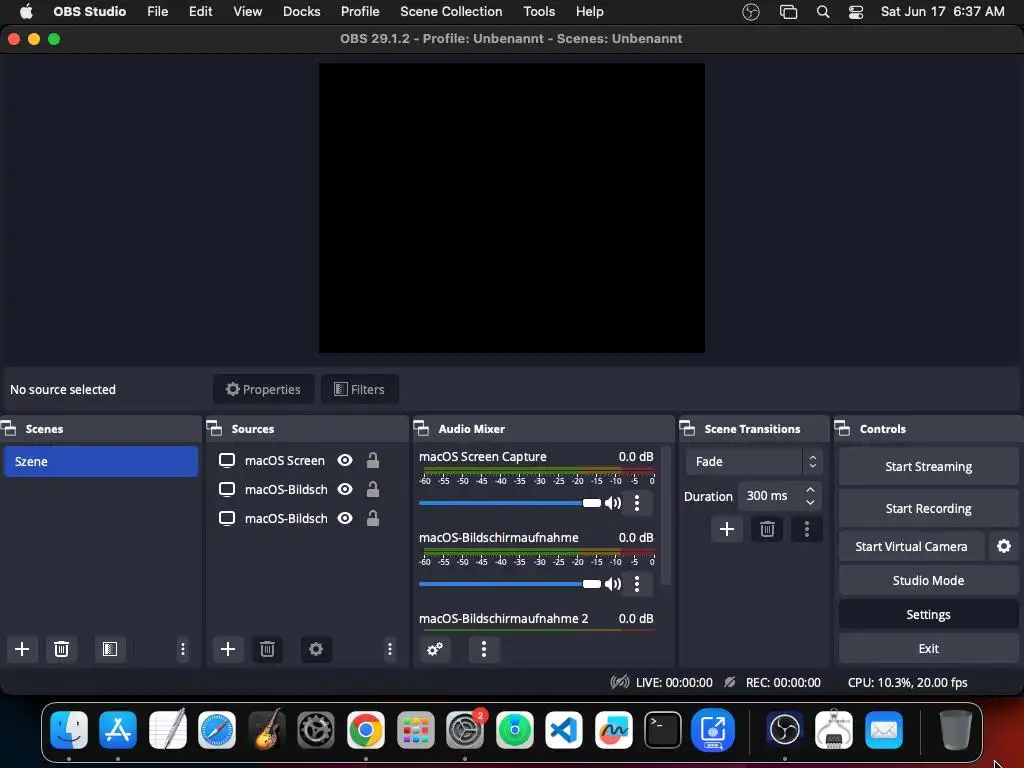Undock the Scenes panel icon
Viewport: 1024px width, 768px height.
[x=8, y=429]
